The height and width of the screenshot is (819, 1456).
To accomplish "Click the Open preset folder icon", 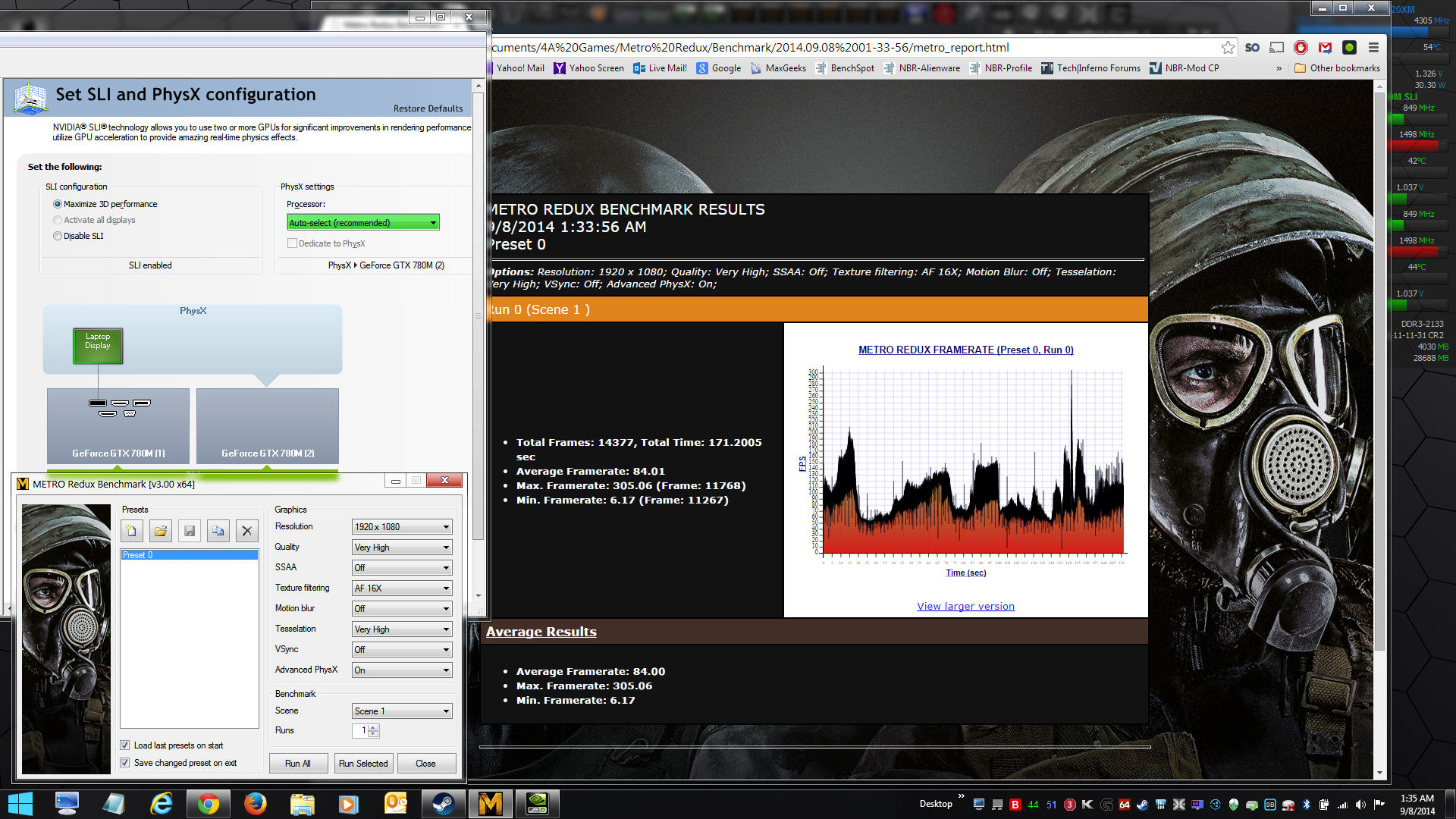I will tap(161, 531).
